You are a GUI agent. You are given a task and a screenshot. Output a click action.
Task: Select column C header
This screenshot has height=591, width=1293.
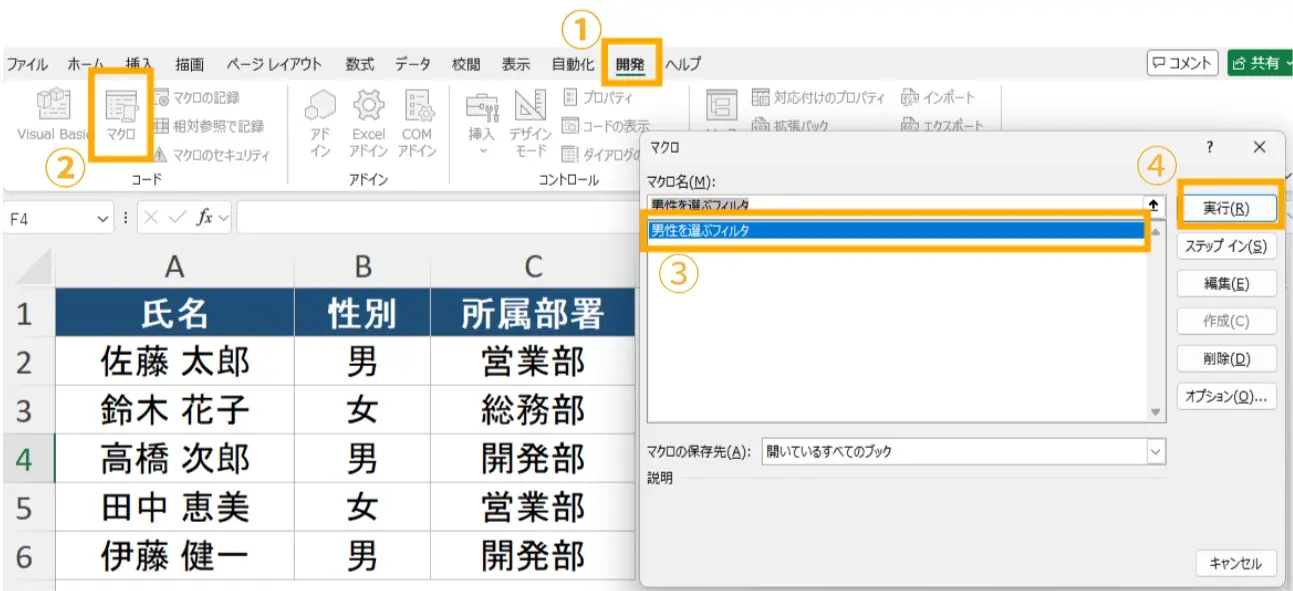(x=533, y=266)
